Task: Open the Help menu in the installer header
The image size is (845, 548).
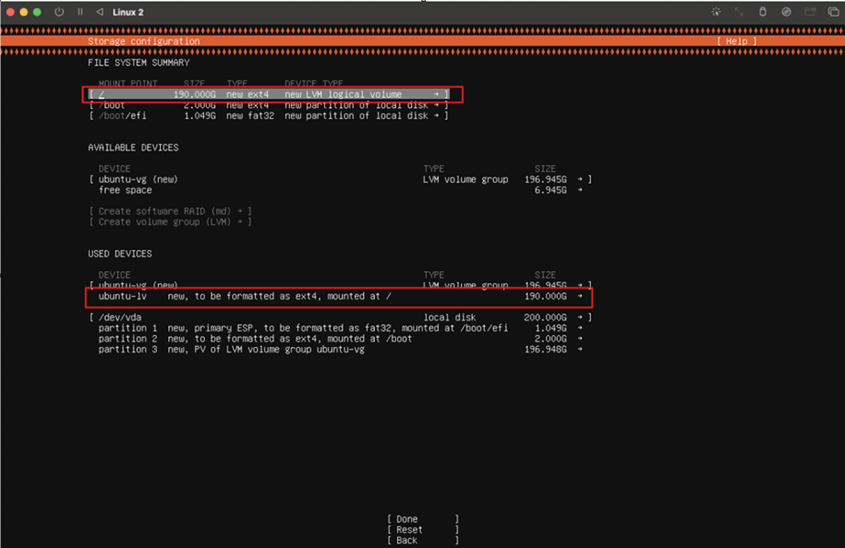Action: (737, 41)
